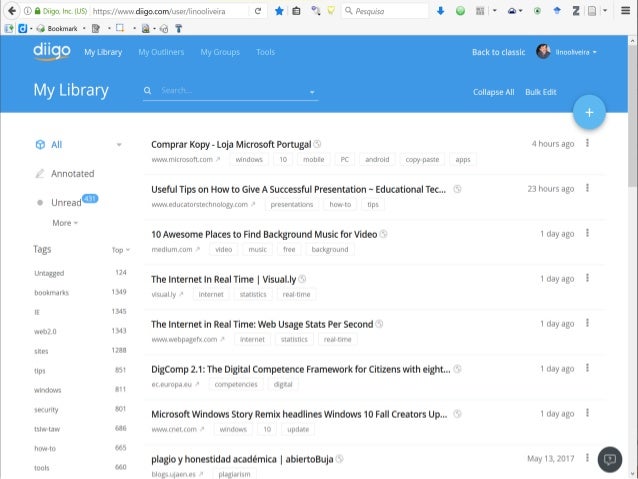Click Back to classic link
Screen dimensions: 638x479
coord(498,52)
